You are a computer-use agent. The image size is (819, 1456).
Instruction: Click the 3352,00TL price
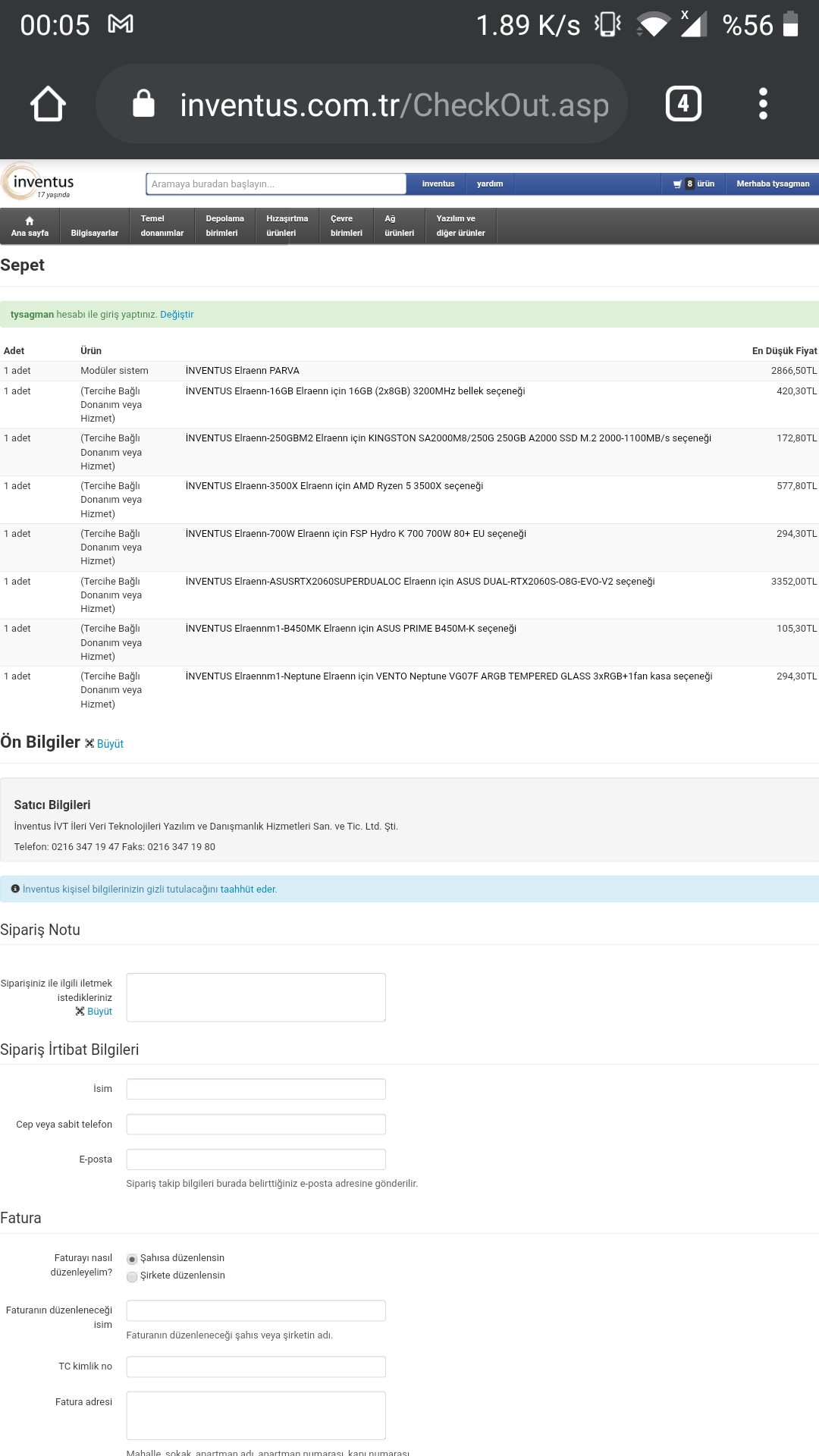coord(794,582)
